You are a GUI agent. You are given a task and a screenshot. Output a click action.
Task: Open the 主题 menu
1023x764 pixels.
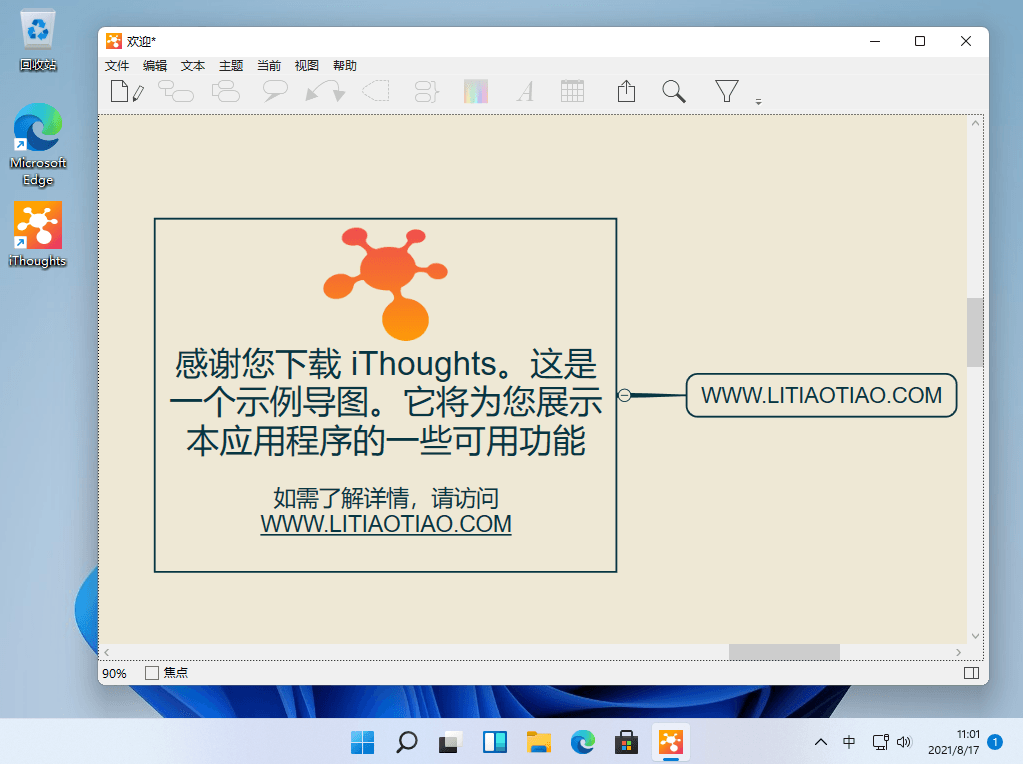coord(231,65)
